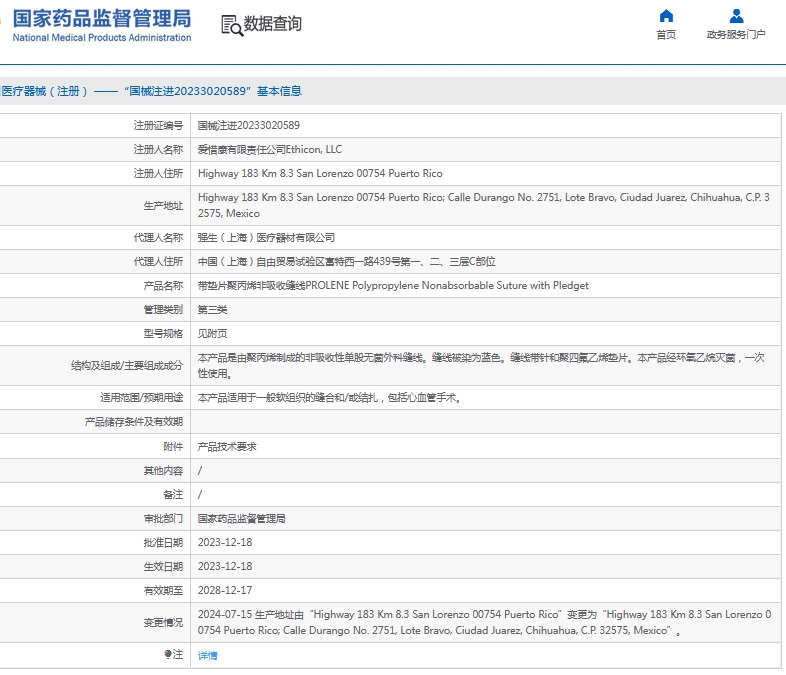Click the home (首页) house icon
Viewport: 786px width, 675px height.
666,16
